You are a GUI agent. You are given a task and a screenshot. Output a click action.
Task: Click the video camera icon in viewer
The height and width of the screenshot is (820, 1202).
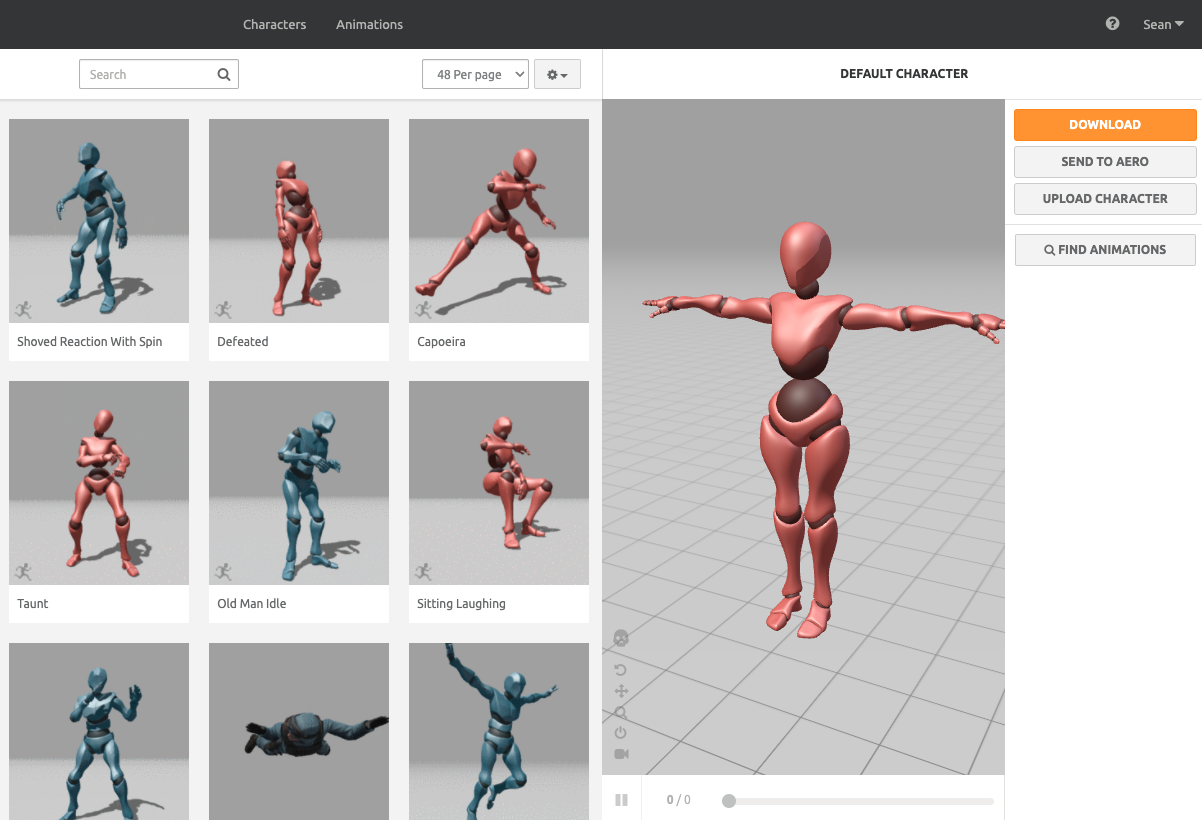pos(621,754)
